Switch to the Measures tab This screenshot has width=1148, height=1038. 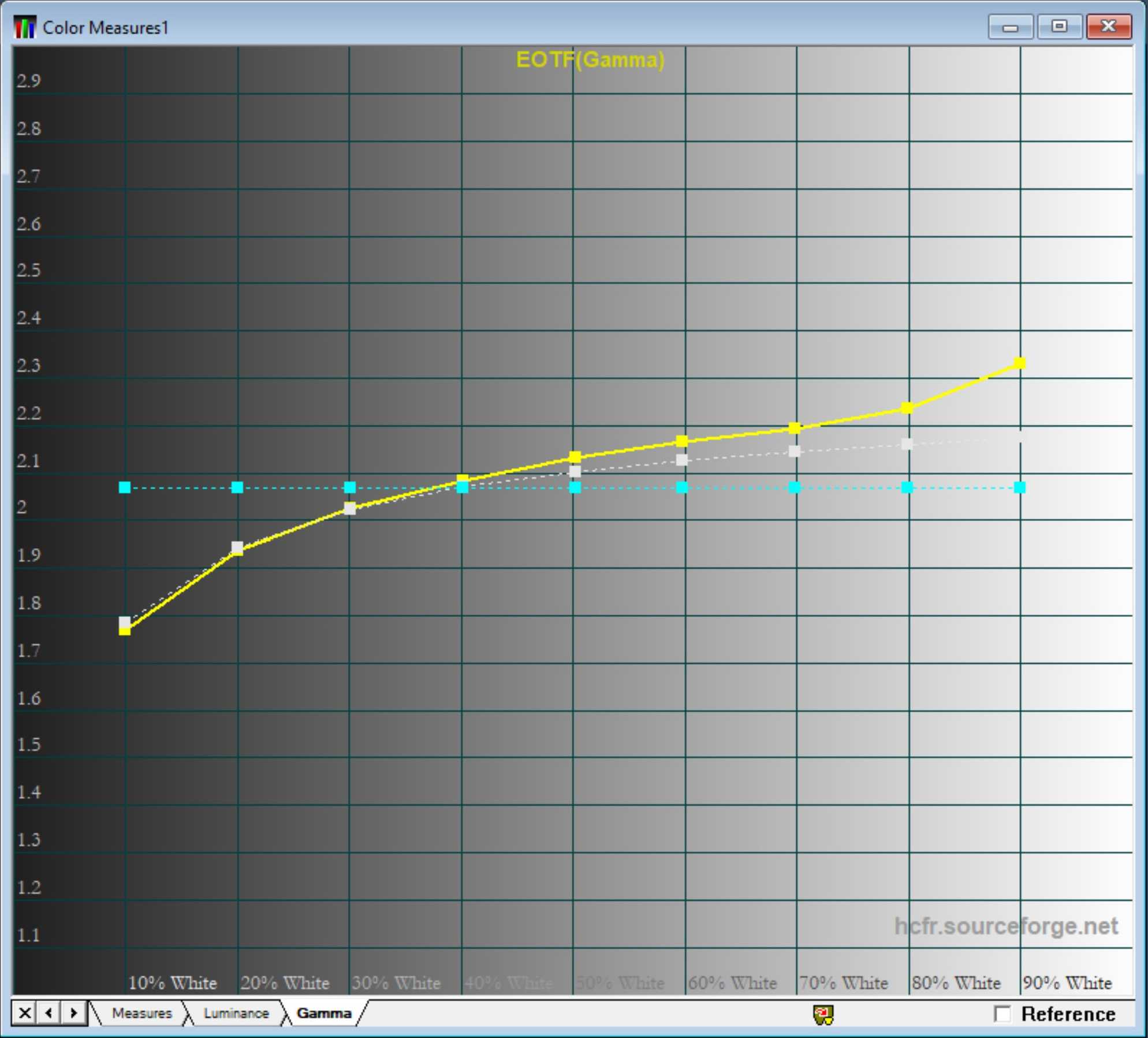point(141,1013)
